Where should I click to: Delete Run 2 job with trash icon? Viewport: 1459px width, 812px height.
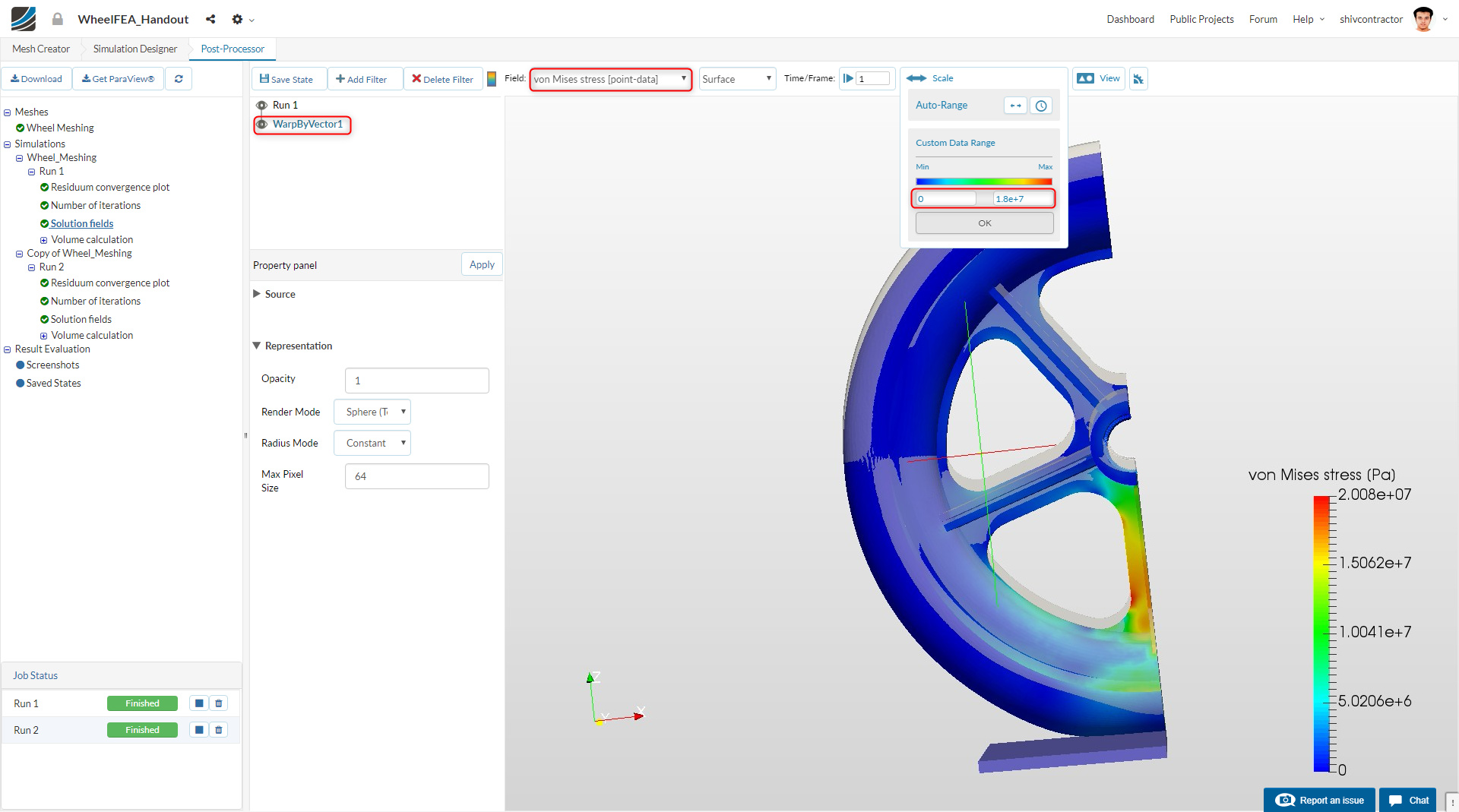pos(219,730)
